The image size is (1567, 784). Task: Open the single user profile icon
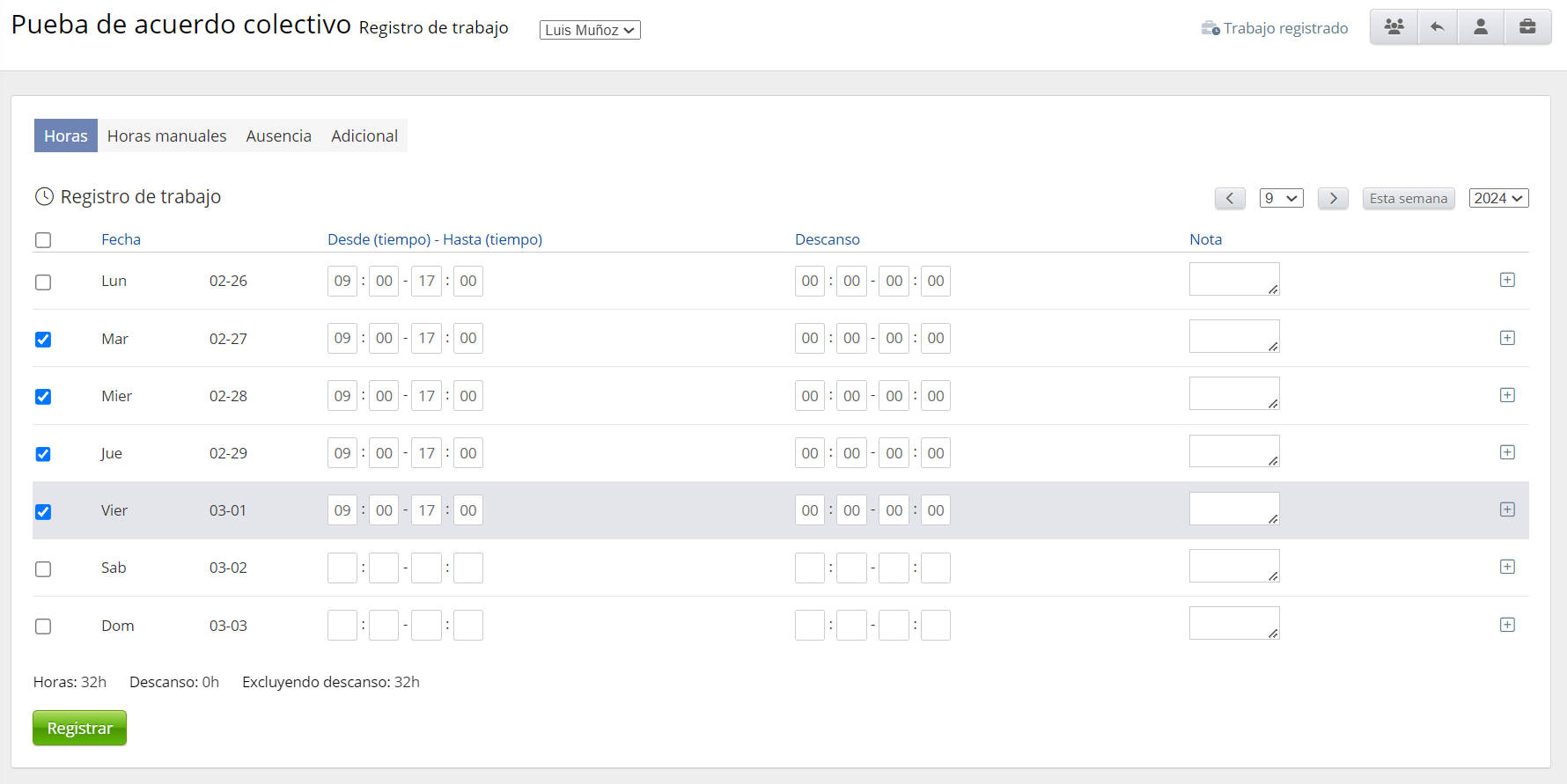coord(1481,27)
